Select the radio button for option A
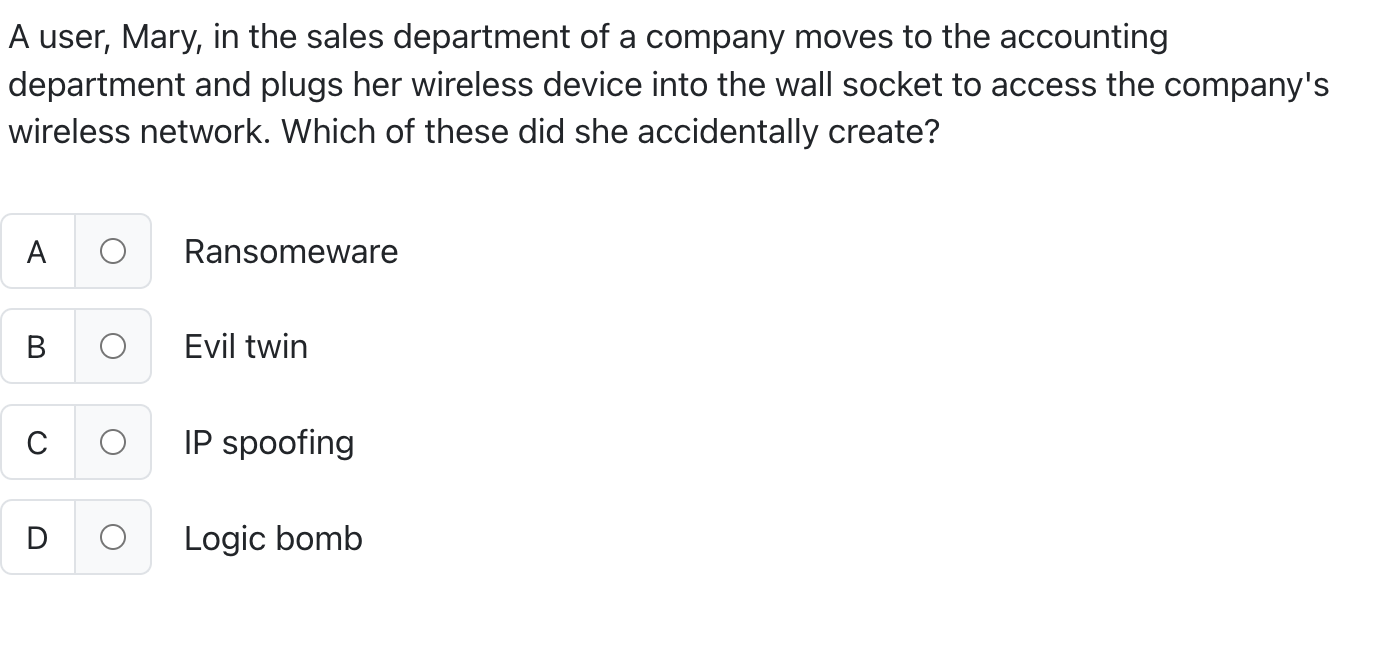The width and height of the screenshot is (1380, 662). [x=113, y=251]
